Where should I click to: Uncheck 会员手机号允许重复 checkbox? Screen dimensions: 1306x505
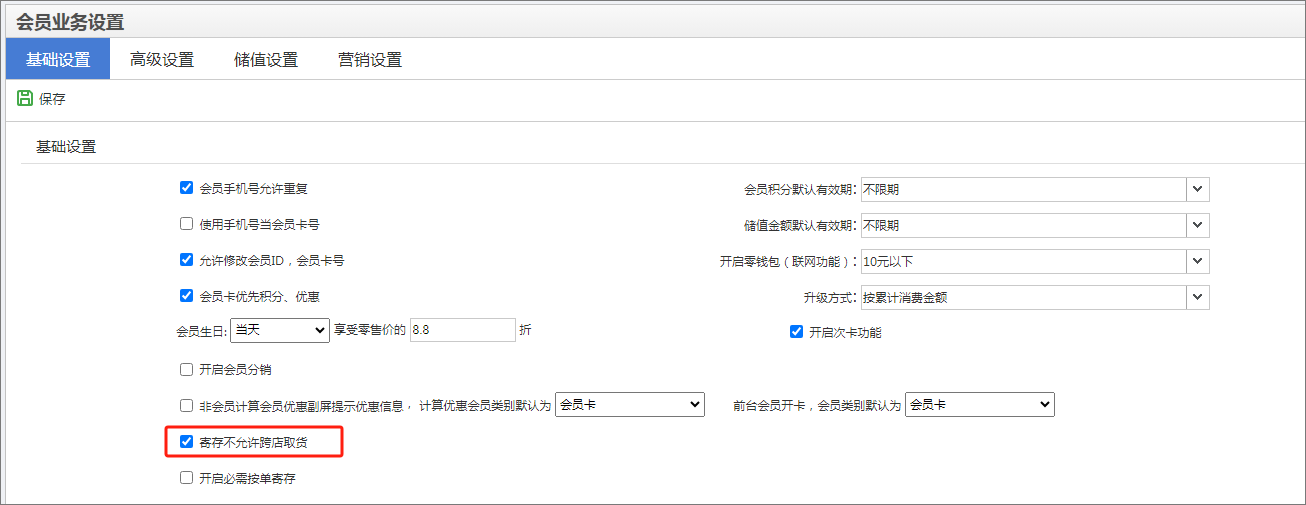(186, 188)
